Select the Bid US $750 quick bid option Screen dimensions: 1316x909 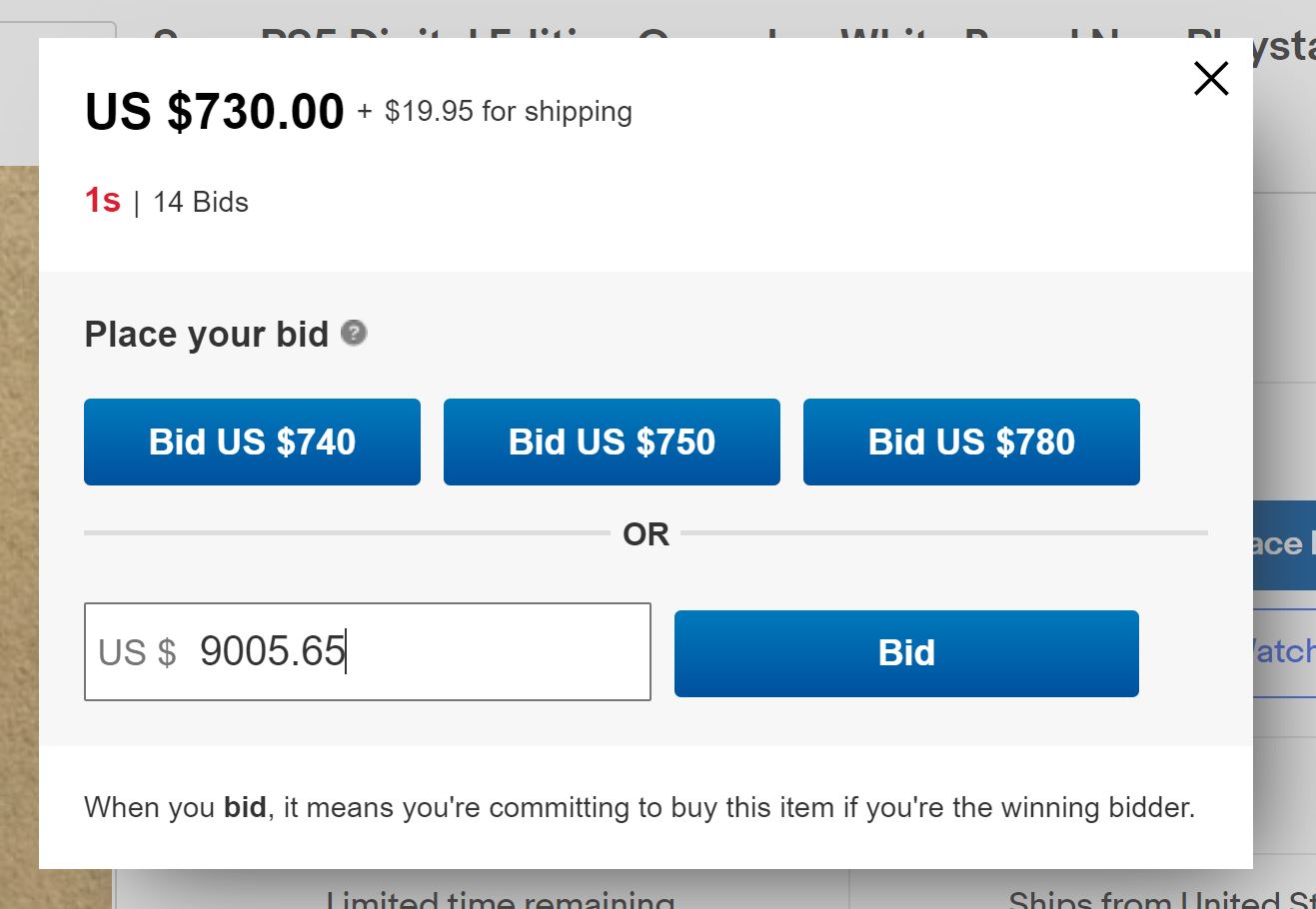click(x=612, y=441)
